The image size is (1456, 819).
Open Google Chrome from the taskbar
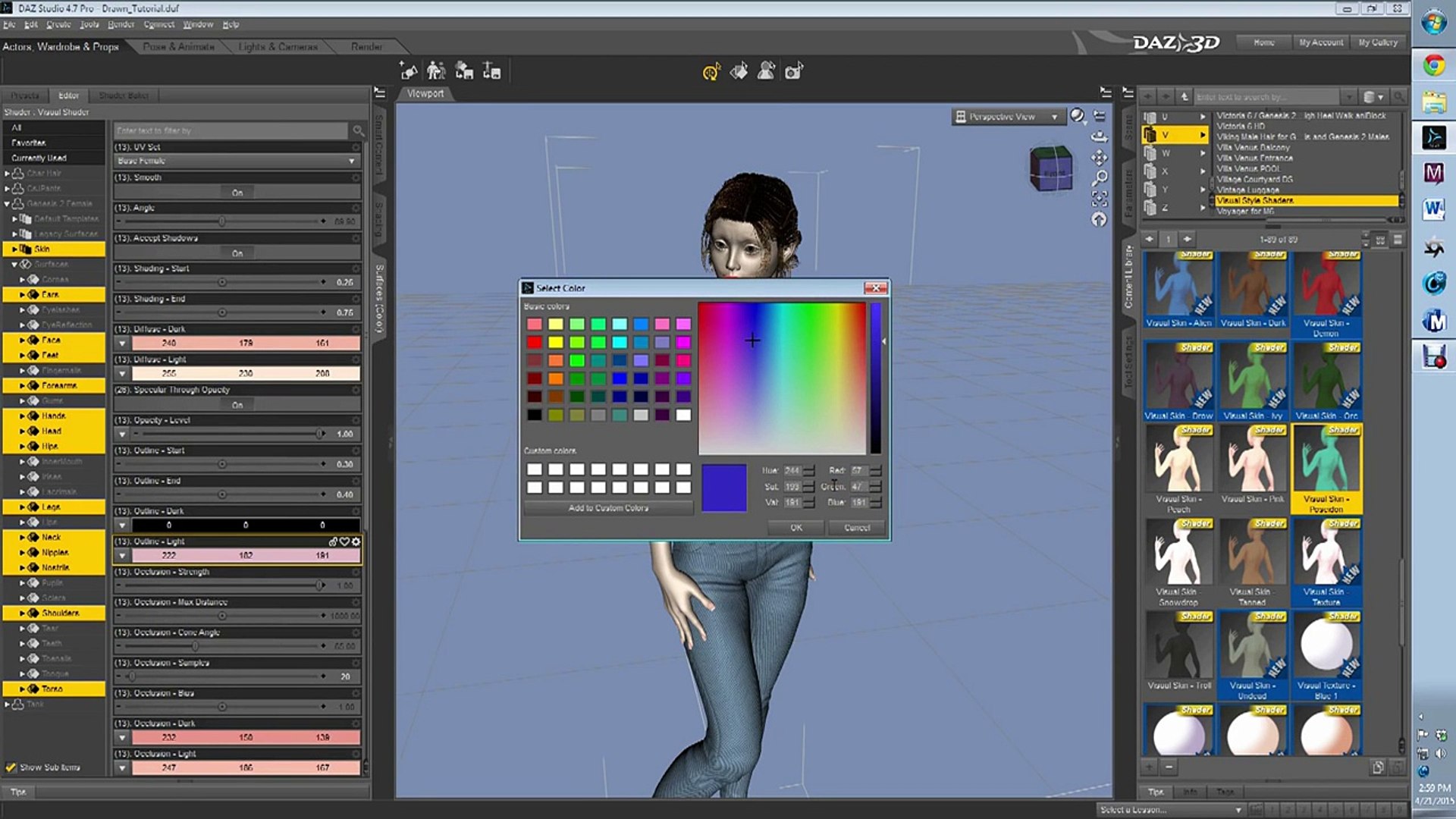pos(1433,65)
